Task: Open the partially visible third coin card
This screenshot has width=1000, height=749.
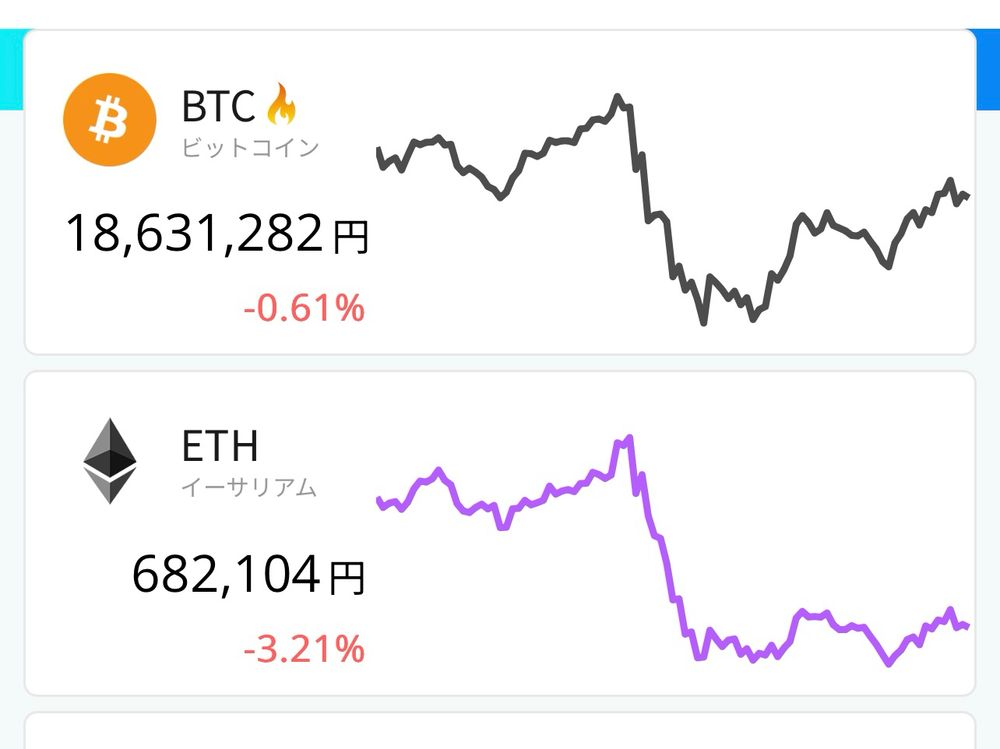Action: 500,731
